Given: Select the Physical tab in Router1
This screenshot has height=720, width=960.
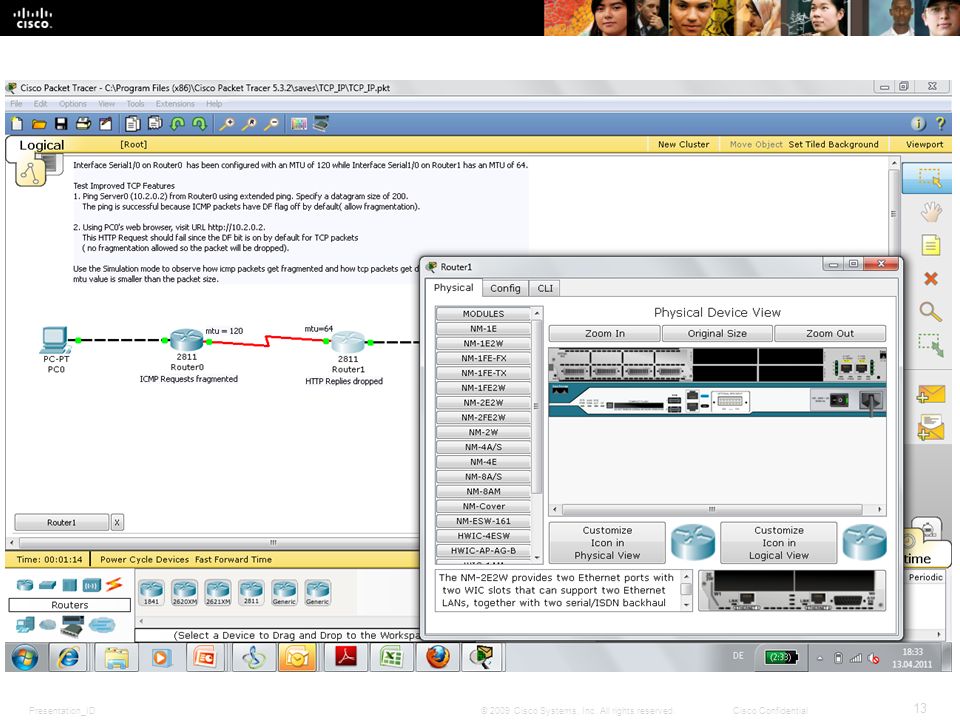Looking at the screenshot, I should point(454,287).
